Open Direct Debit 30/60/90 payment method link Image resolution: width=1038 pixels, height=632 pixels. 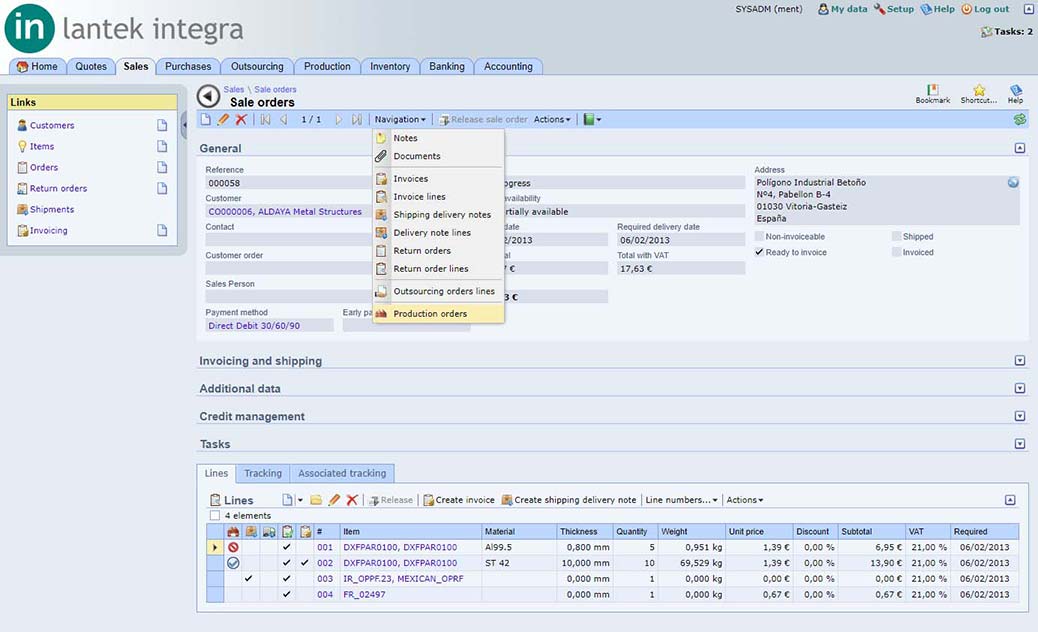(254, 326)
